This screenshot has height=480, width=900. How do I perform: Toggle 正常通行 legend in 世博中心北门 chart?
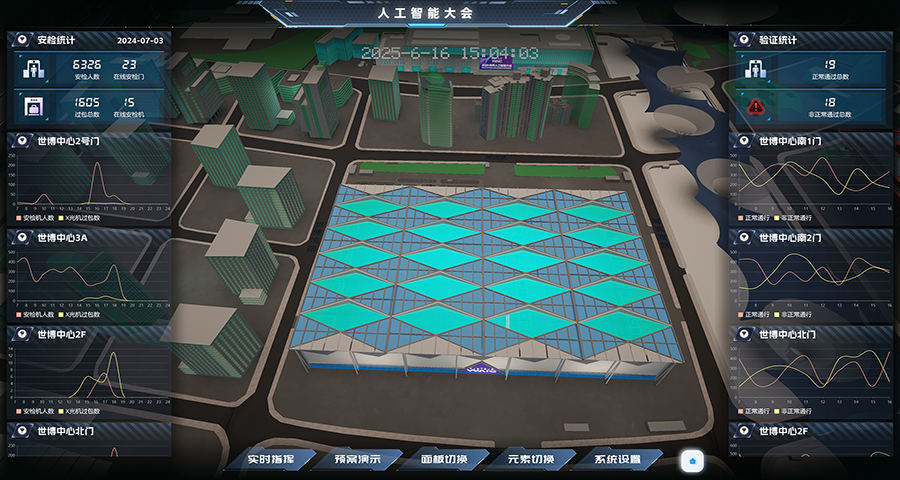click(758, 411)
